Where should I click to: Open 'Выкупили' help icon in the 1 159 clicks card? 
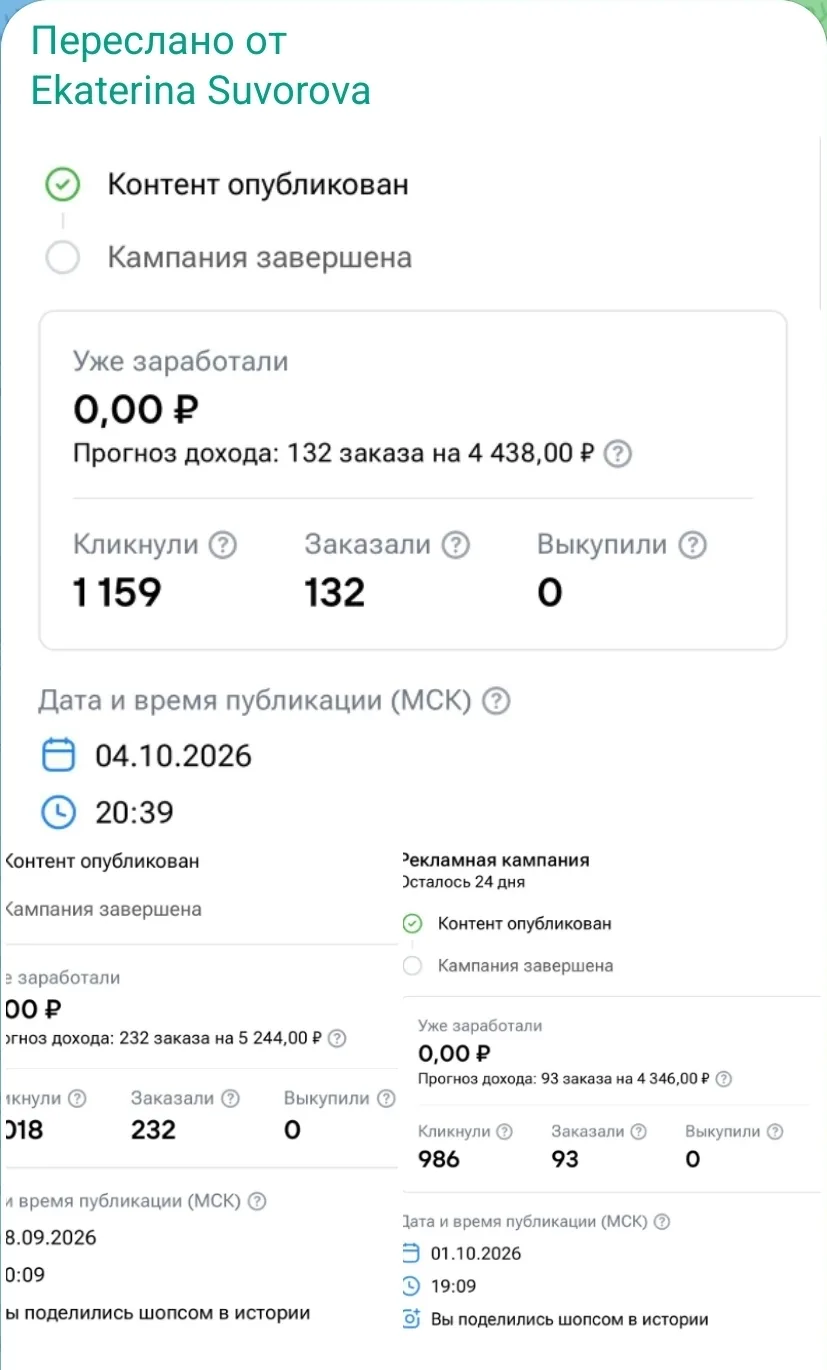tap(692, 545)
